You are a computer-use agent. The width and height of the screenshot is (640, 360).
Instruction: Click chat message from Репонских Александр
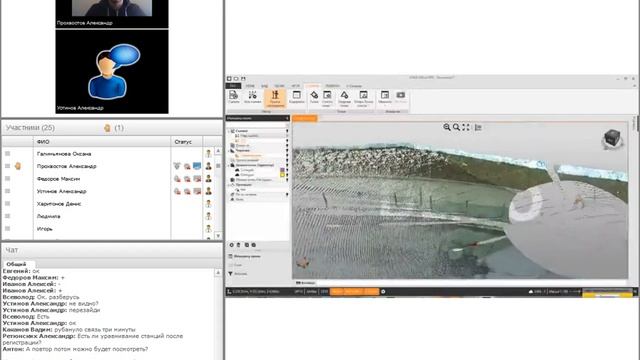93,339
